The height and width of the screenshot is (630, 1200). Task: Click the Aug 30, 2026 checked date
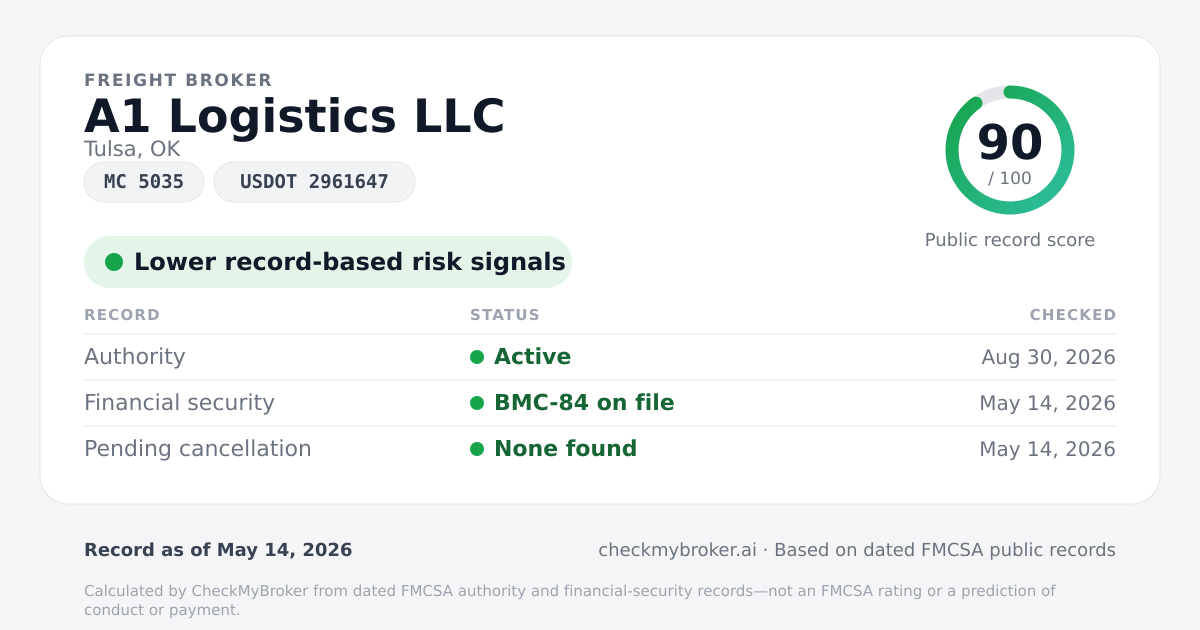[1049, 357]
